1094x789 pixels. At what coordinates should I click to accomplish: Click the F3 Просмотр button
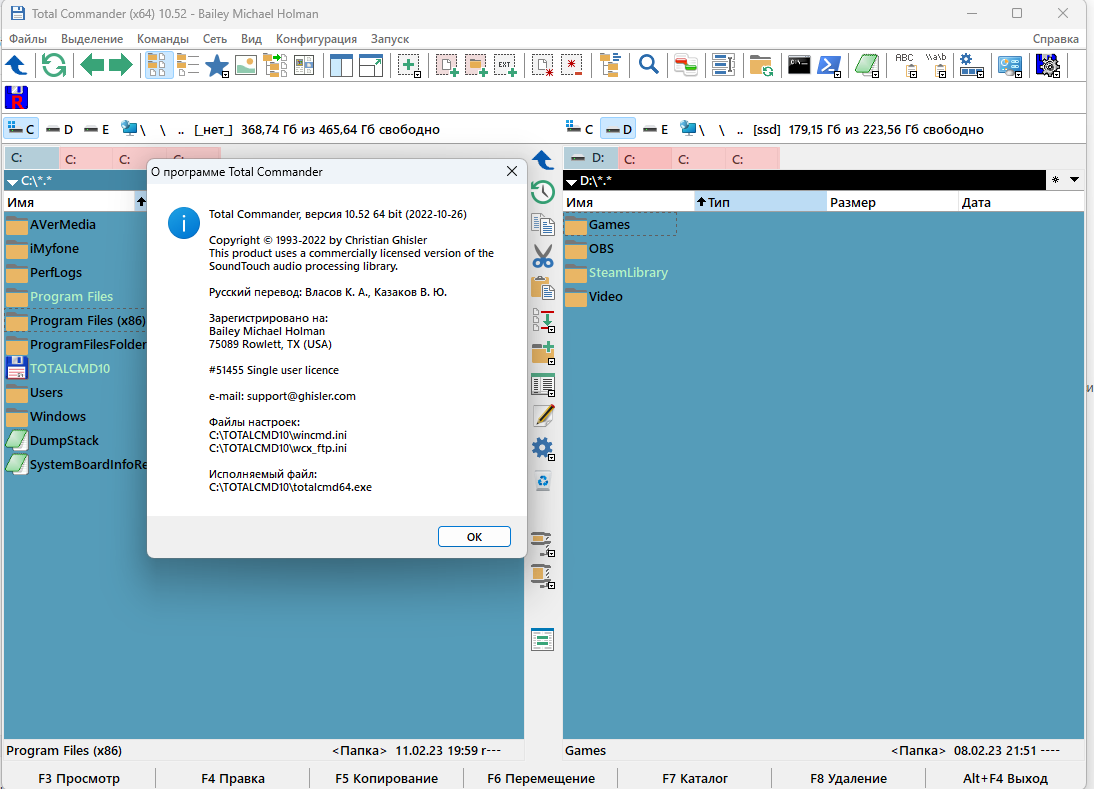coord(79,779)
